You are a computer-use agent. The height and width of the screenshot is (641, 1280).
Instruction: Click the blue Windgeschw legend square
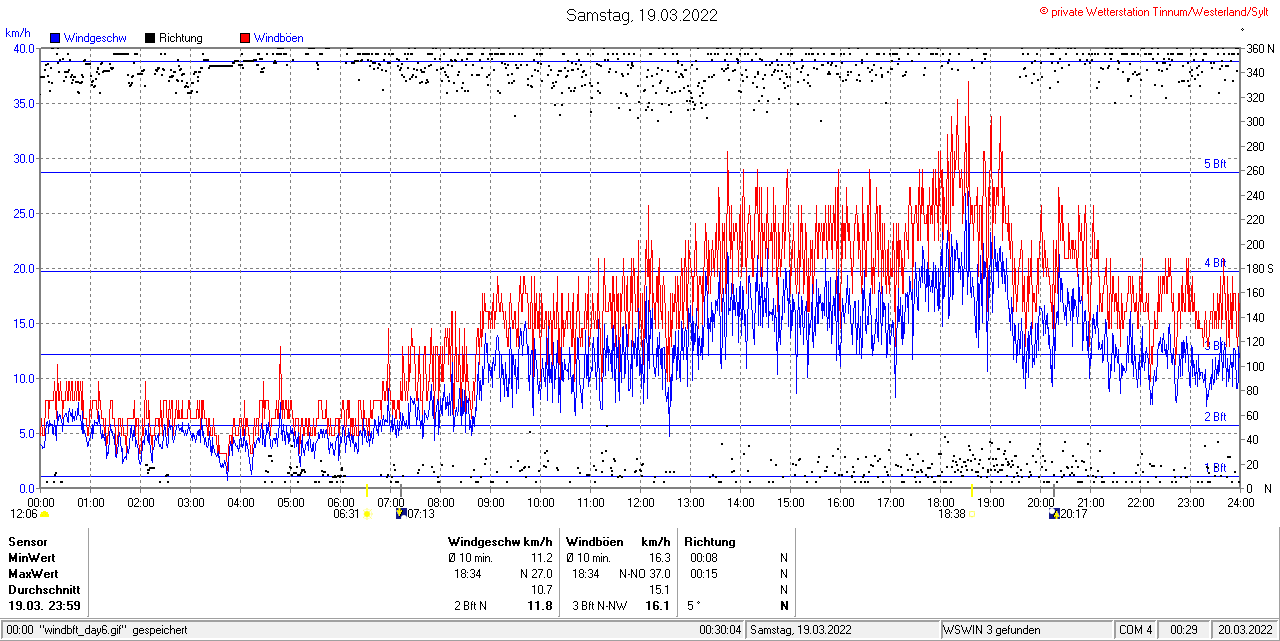(55, 38)
